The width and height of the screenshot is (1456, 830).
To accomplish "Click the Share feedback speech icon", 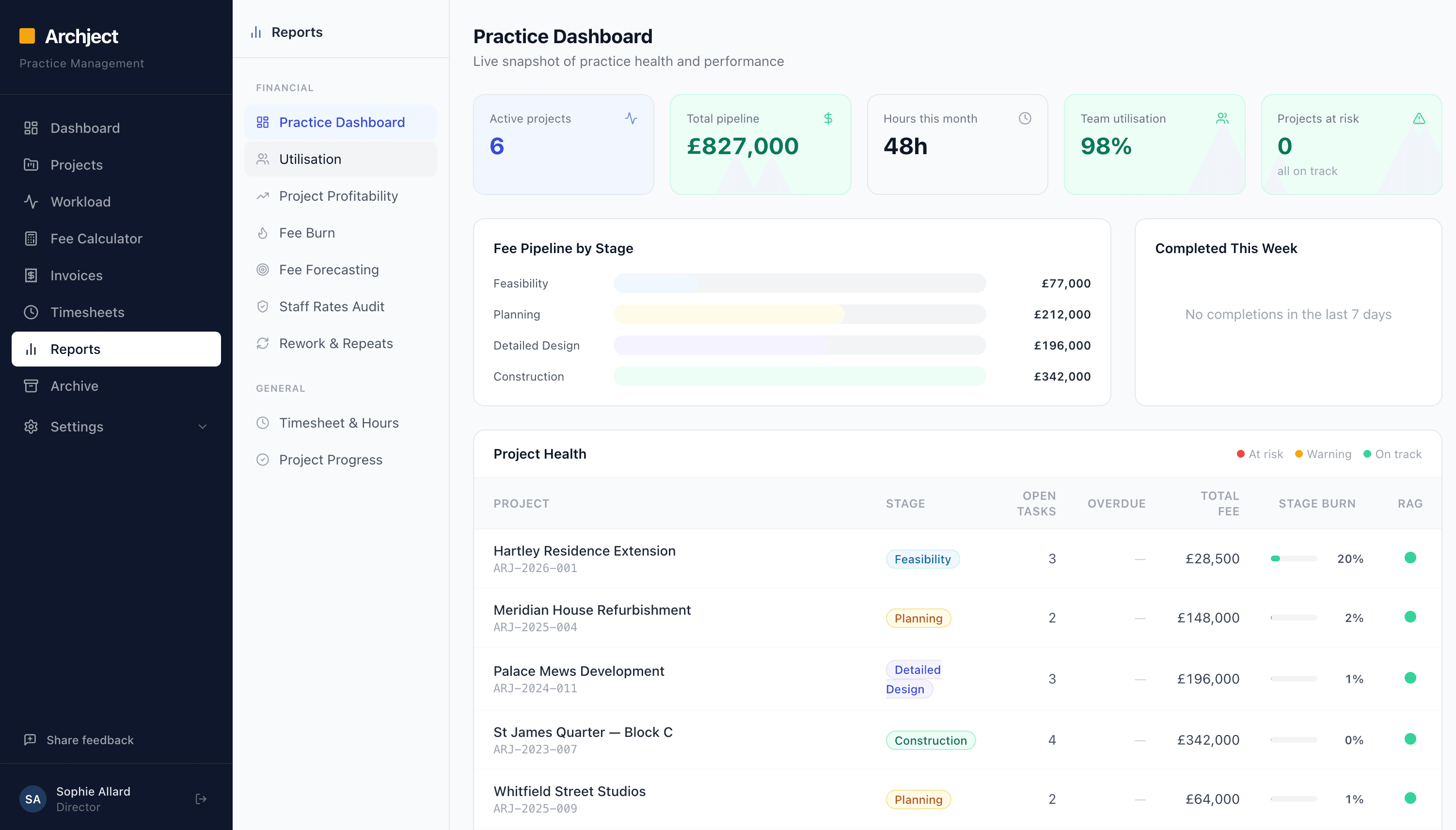I will point(30,740).
